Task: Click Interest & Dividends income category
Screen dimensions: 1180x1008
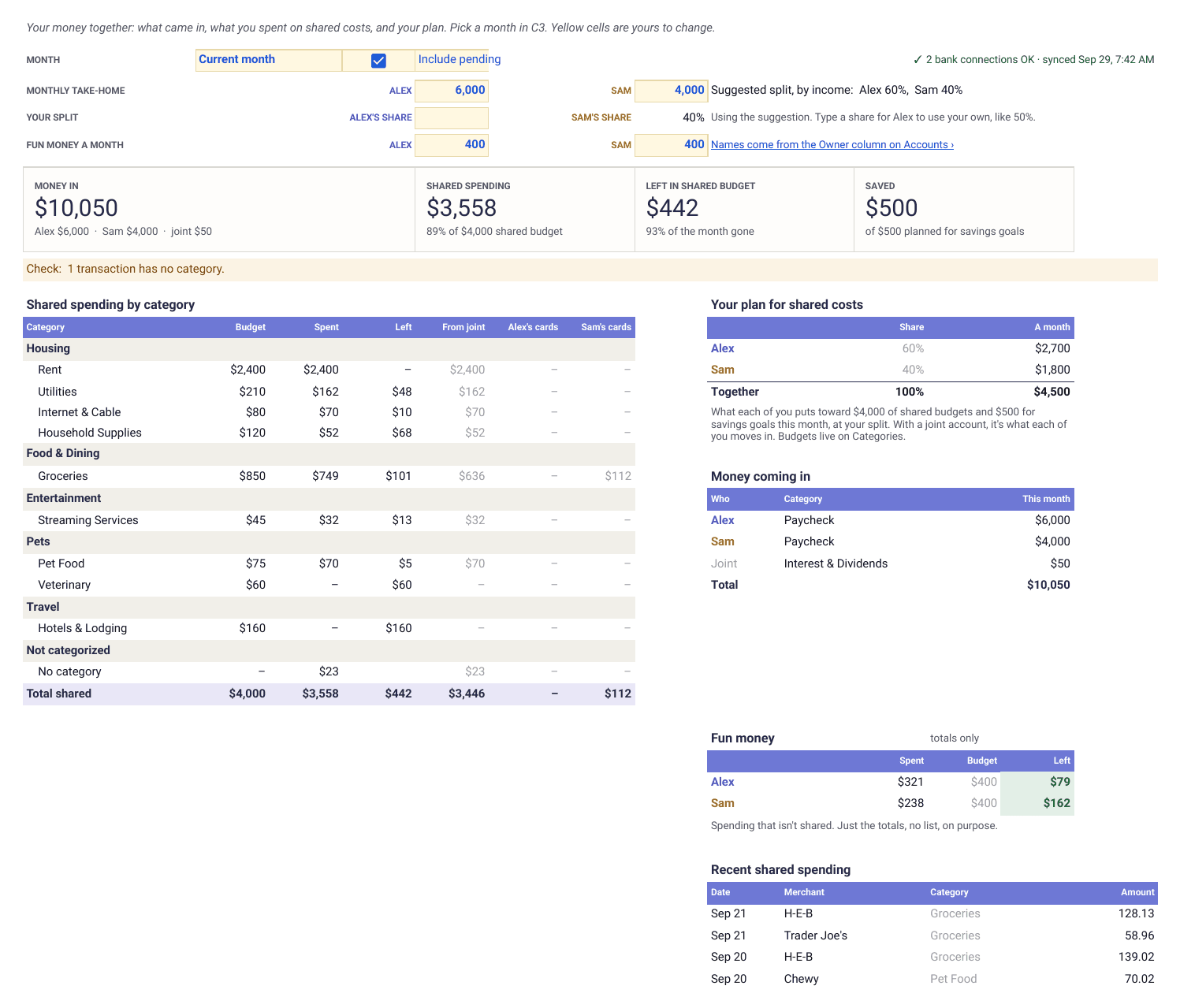Action: click(836, 564)
